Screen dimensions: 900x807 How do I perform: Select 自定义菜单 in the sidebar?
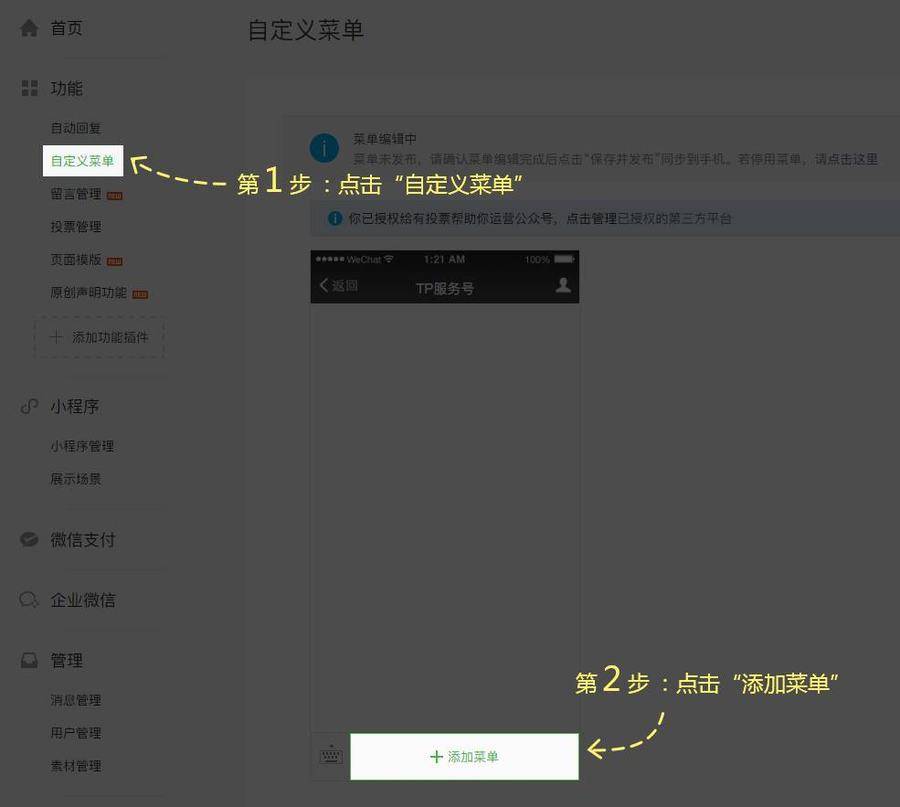[x=83, y=161]
